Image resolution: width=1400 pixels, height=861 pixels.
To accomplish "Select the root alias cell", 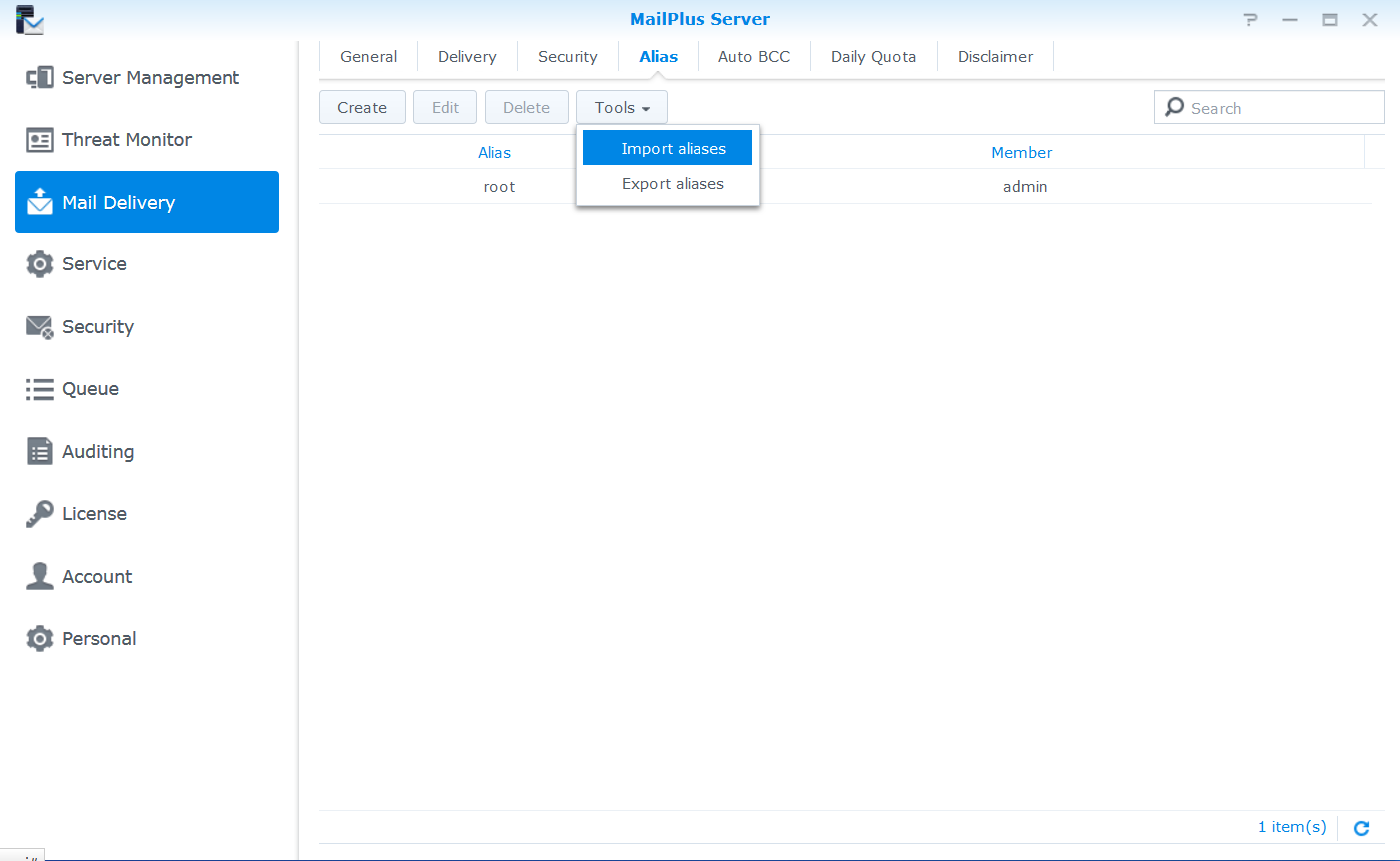I will (x=499, y=187).
